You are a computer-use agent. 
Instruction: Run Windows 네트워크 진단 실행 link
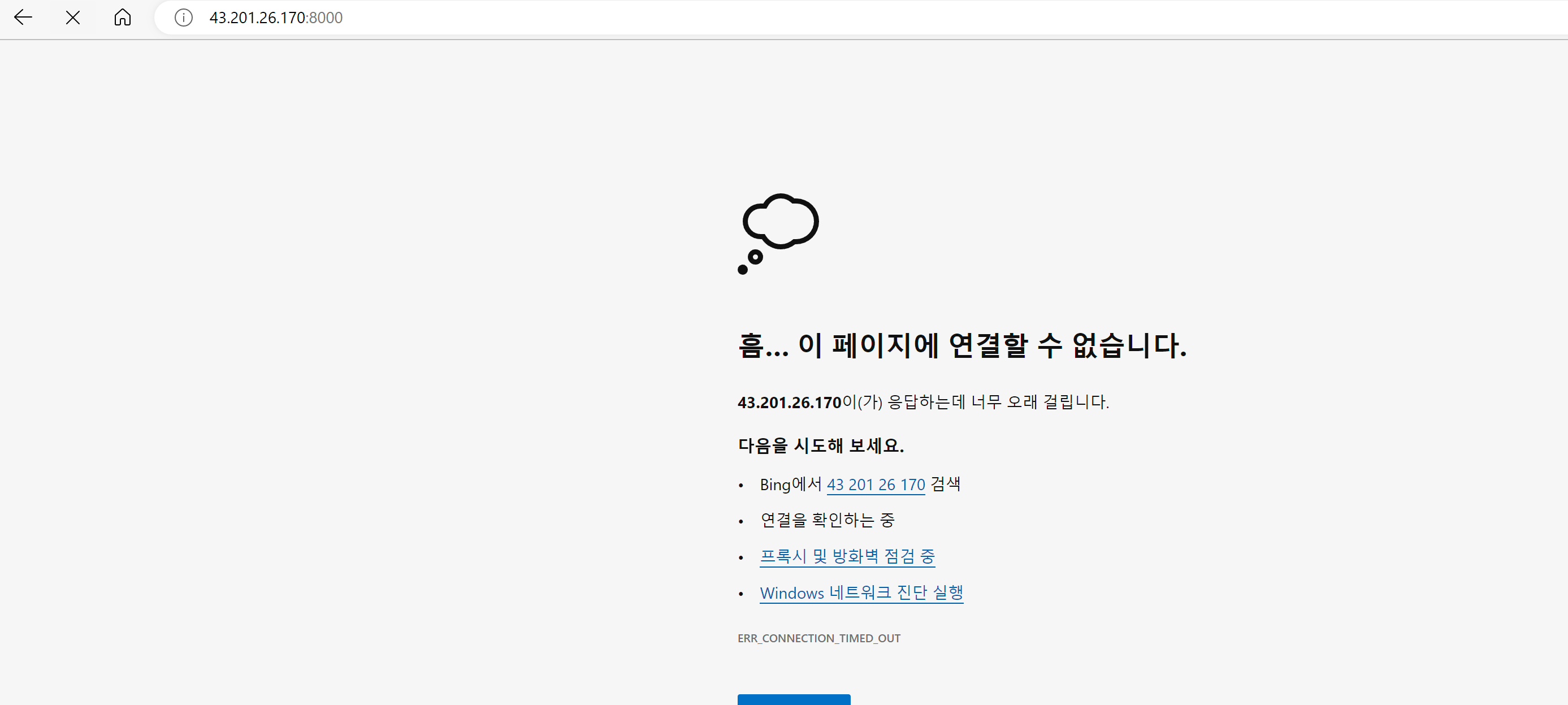point(861,592)
